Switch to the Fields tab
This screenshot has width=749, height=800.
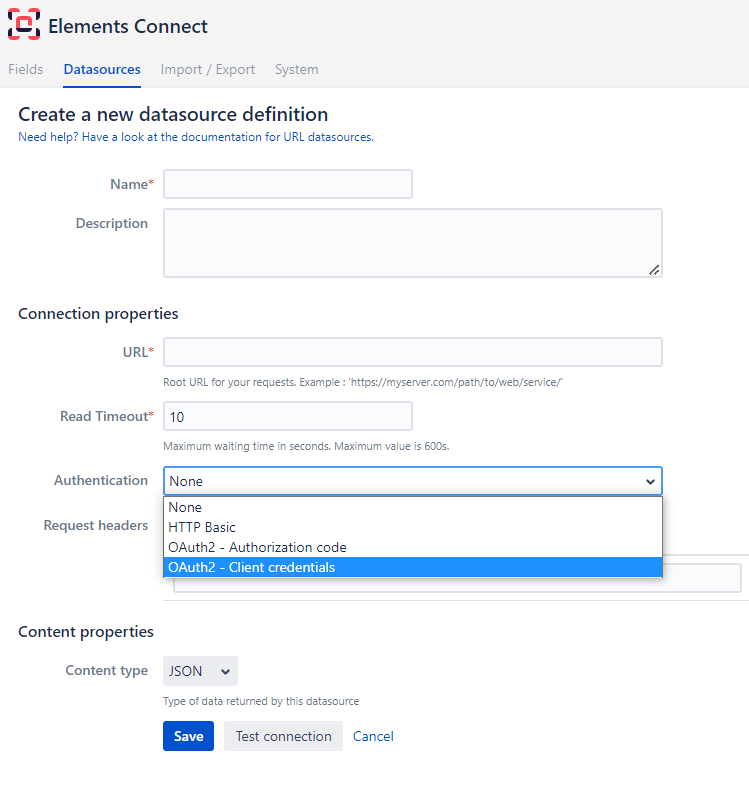coord(26,70)
